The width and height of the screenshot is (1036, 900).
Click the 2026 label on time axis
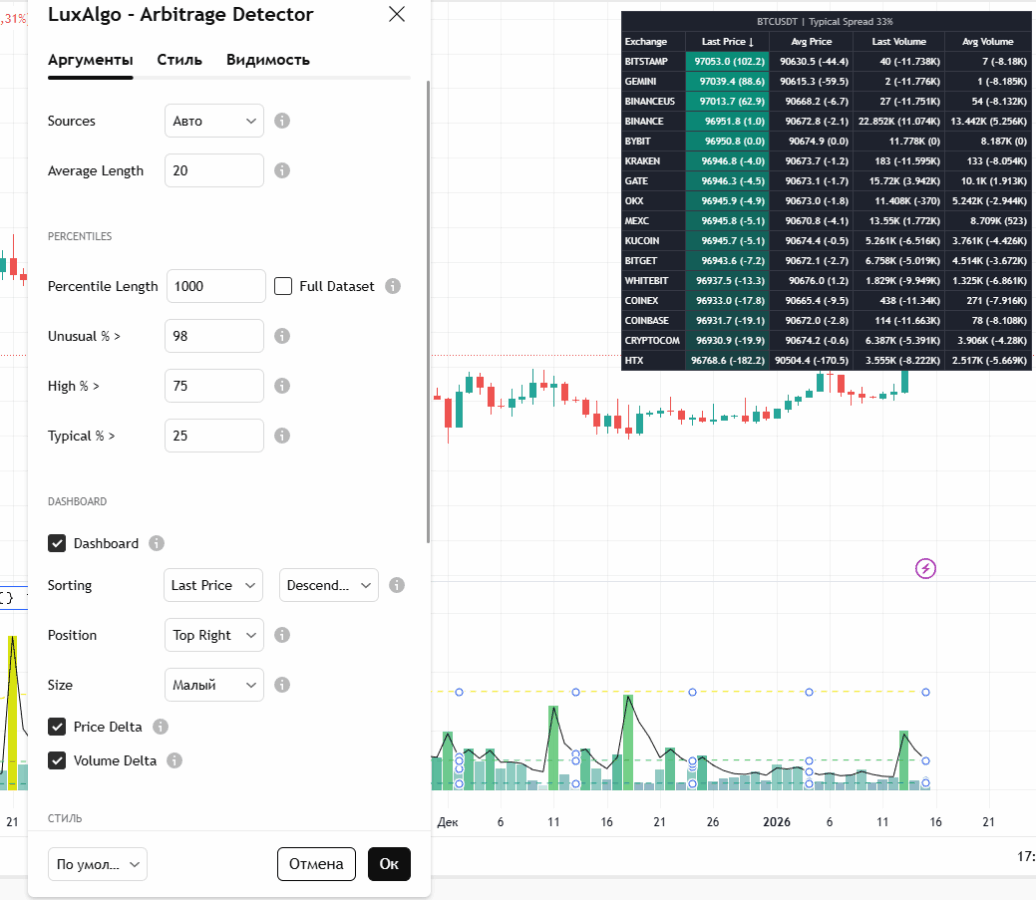(x=776, y=822)
